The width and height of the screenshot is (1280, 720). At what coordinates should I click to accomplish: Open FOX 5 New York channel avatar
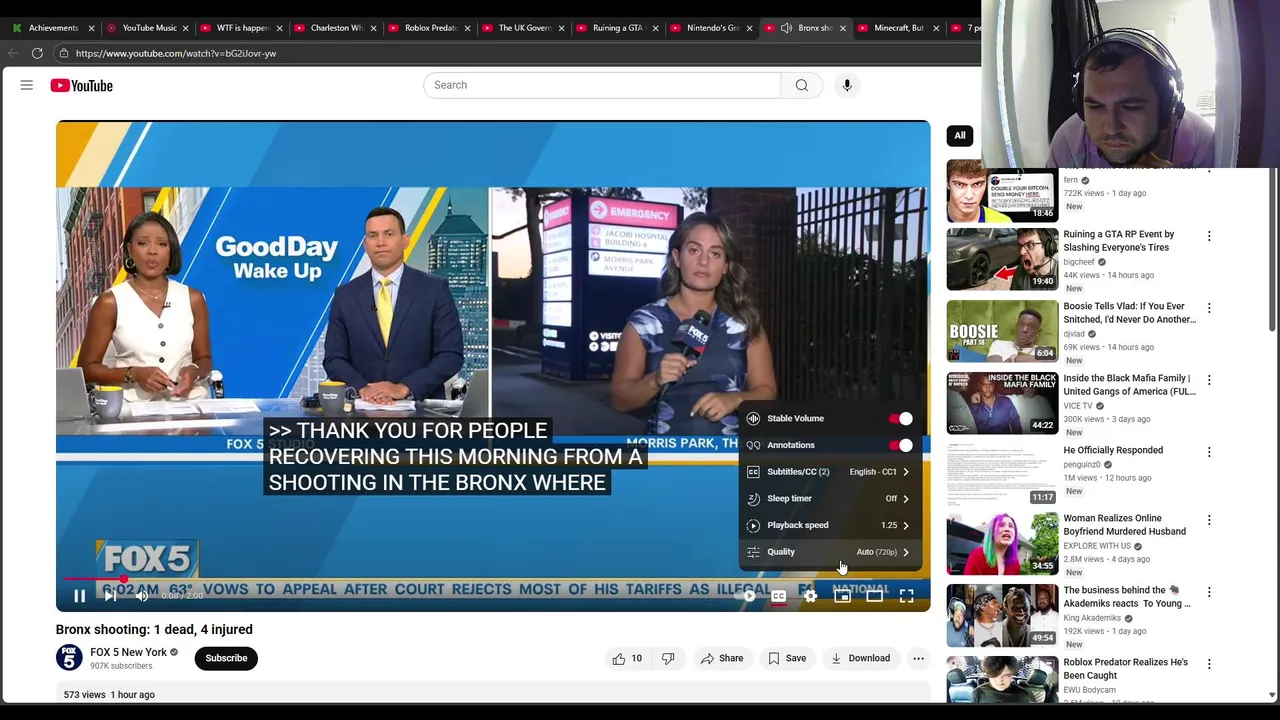tap(69, 658)
